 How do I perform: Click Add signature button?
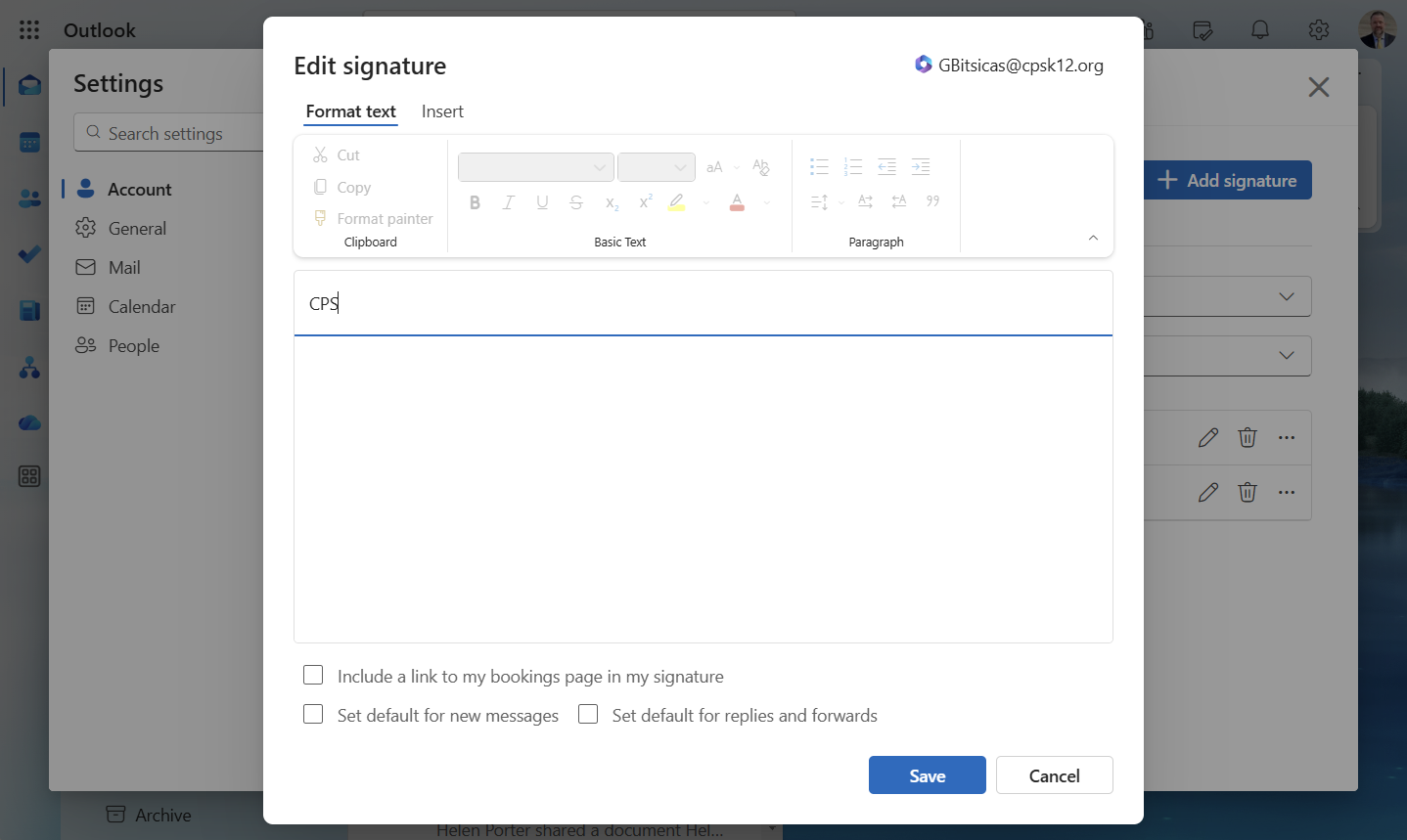[1227, 180]
